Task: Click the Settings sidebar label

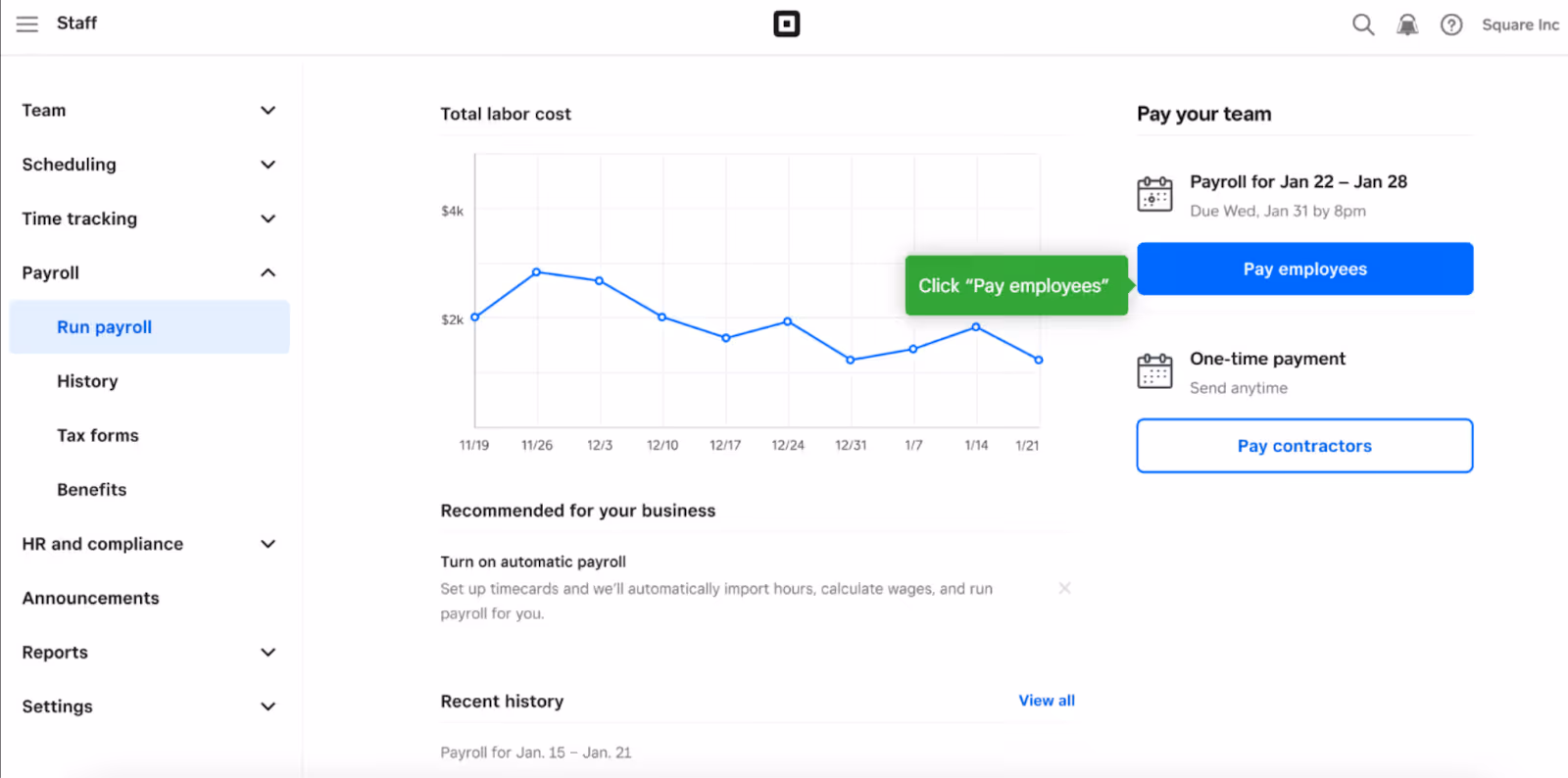Action: coord(57,706)
